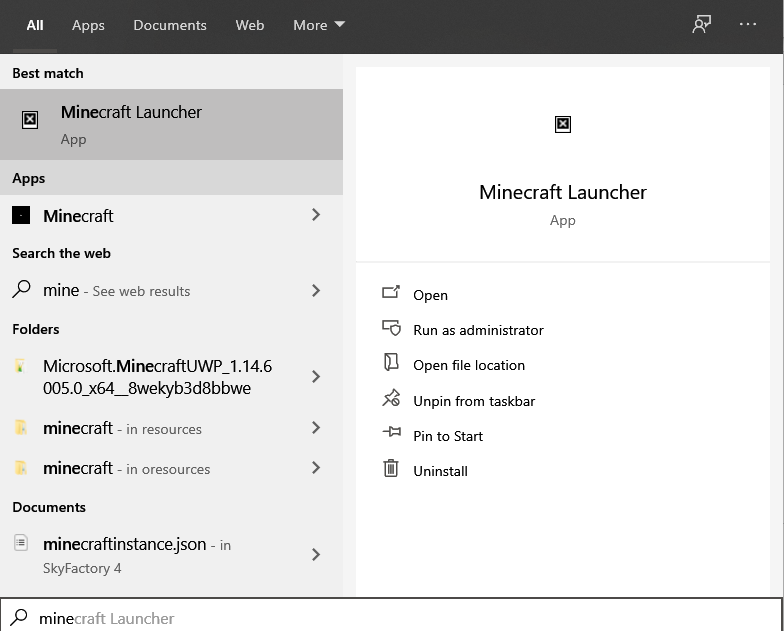Click the Pin to Start pin icon
The width and height of the screenshot is (784, 631).
point(392,432)
